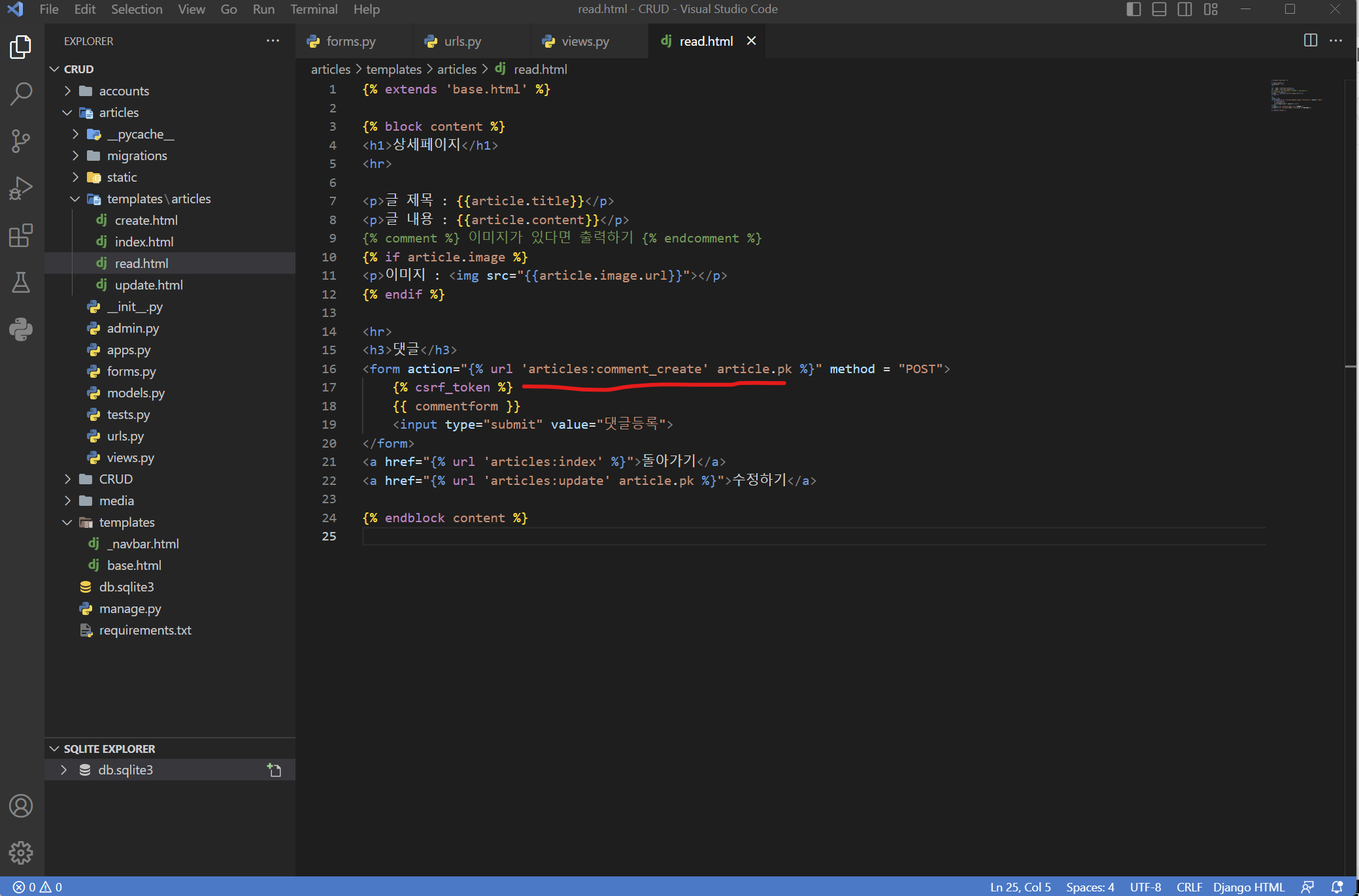The image size is (1359, 896).
Task: Open tests.py in explorer
Action: [x=128, y=414]
